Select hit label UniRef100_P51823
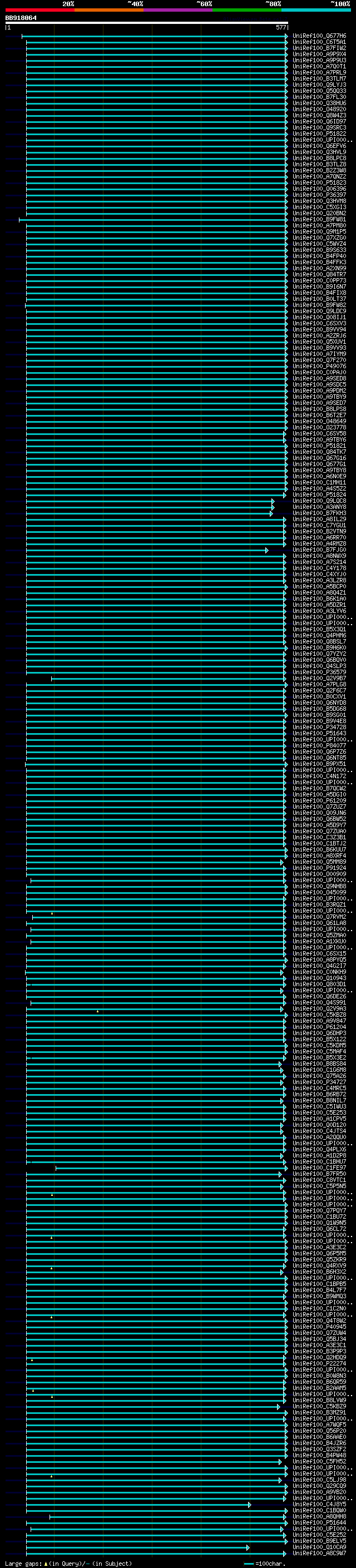This screenshot has width=356, height=1568. tap(319, 183)
